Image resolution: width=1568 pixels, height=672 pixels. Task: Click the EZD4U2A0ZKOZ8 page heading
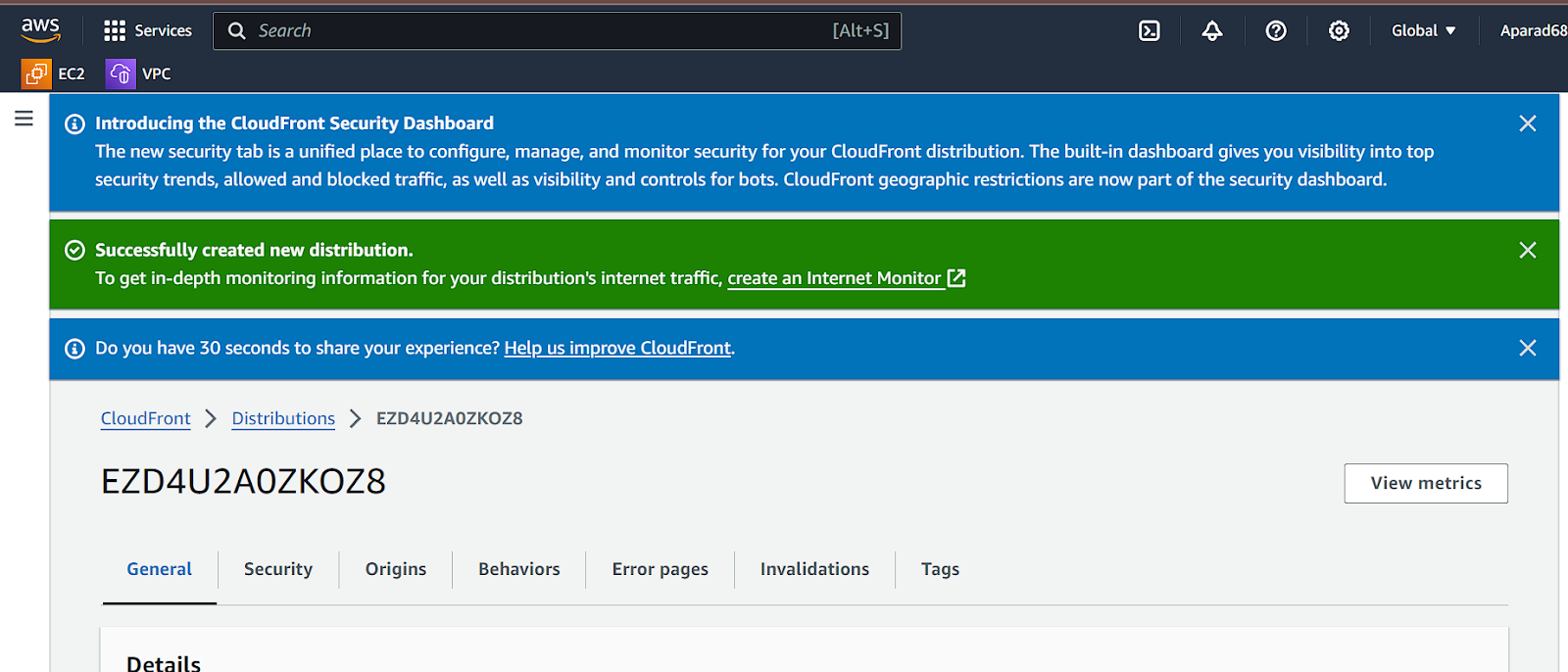tap(243, 481)
